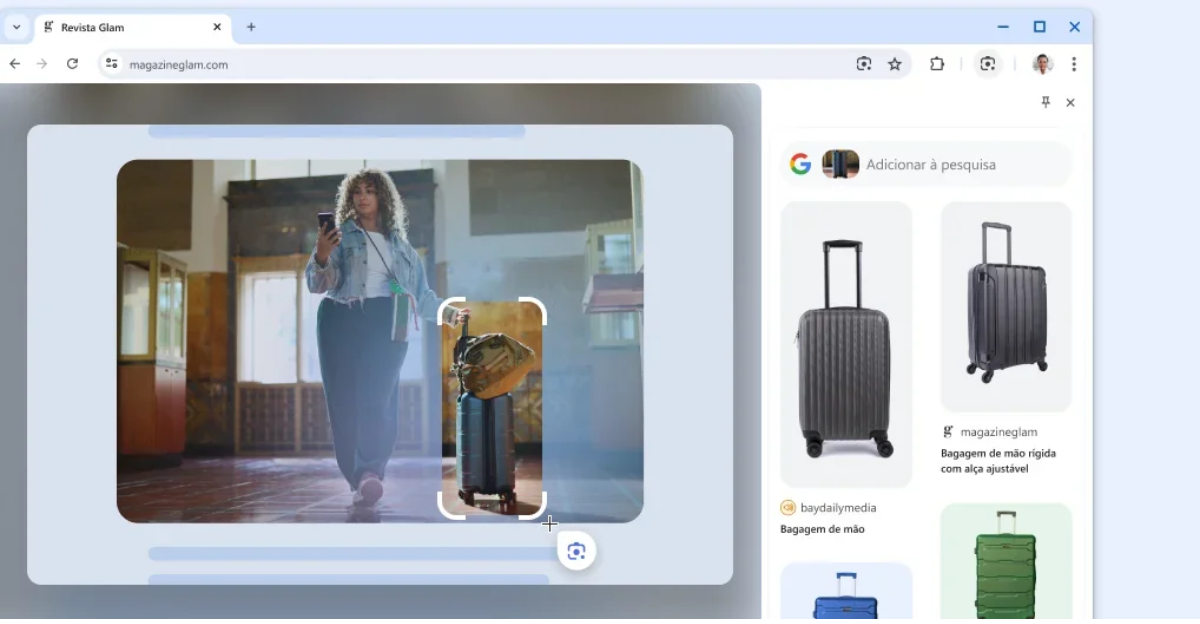Select the Revista Glam tab
Viewport: 1200px width, 624px height.
[x=133, y=27]
